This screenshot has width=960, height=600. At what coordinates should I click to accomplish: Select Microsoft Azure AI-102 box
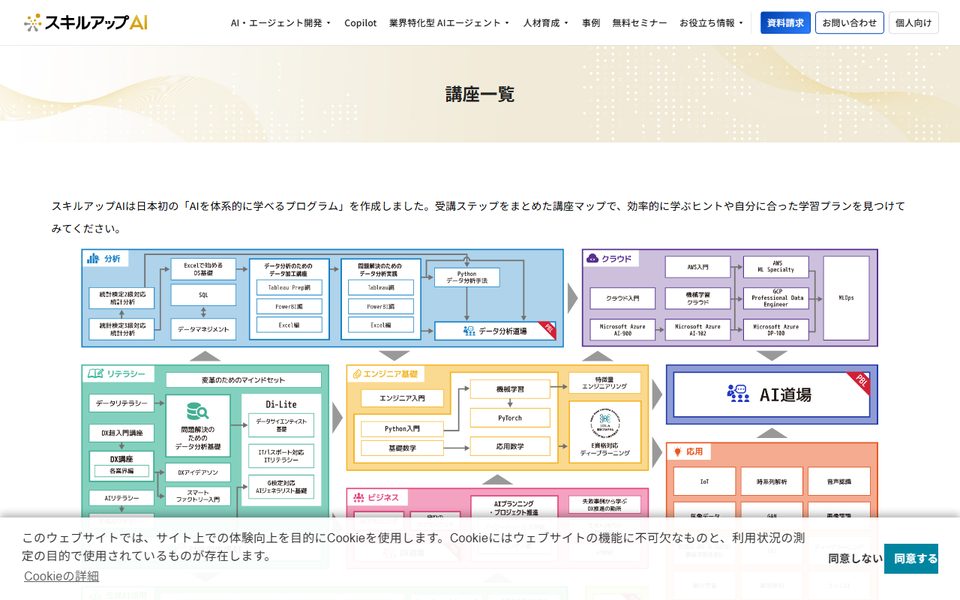click(x=697, y=330)
